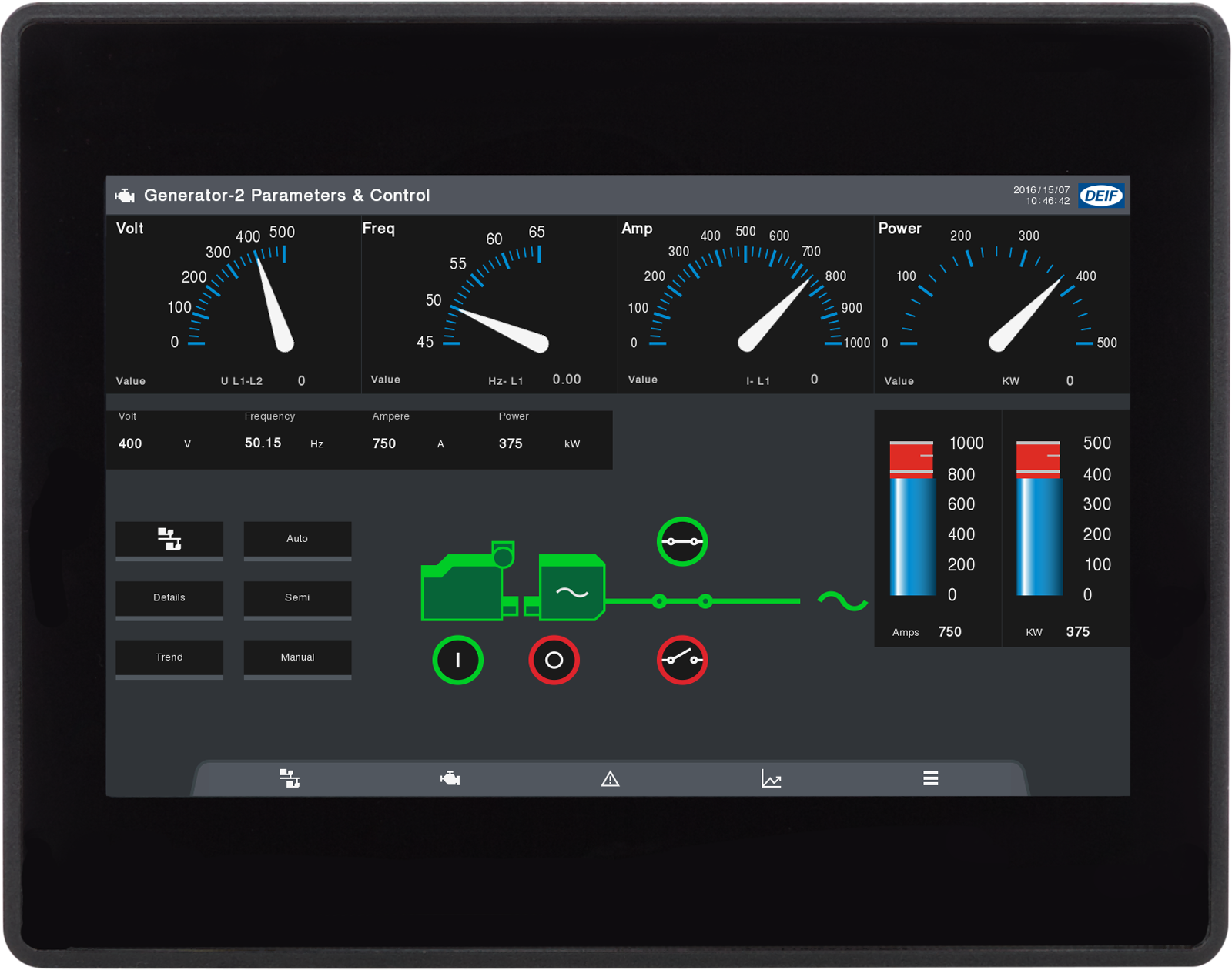
Task: Click the network diagram button above Details
Action: tap(169, 539)
